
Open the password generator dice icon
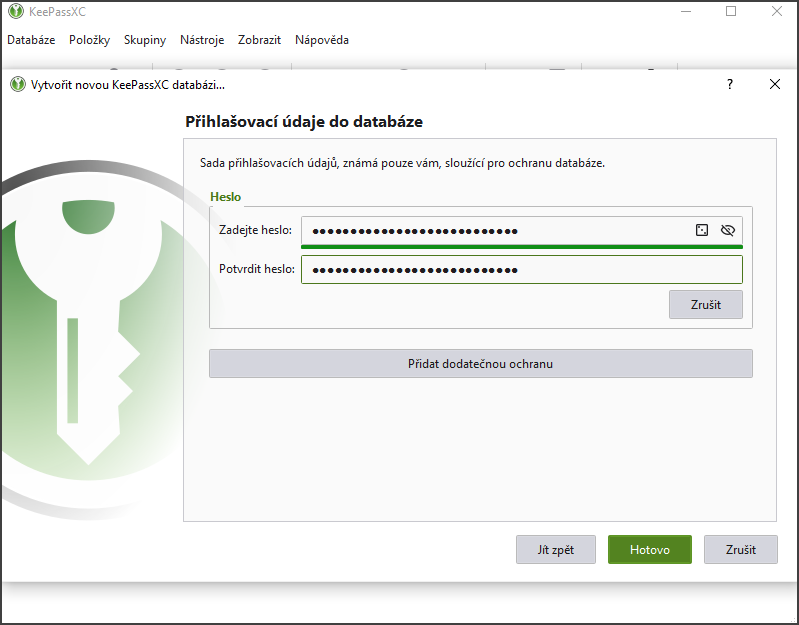click(x=702, y=231)
